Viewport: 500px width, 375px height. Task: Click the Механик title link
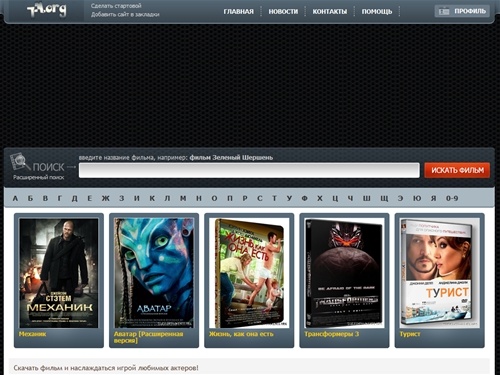pos(32,334)
